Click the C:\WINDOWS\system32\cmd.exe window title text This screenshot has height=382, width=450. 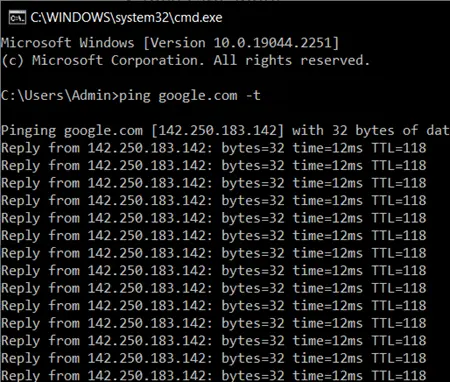click(126, 17)
